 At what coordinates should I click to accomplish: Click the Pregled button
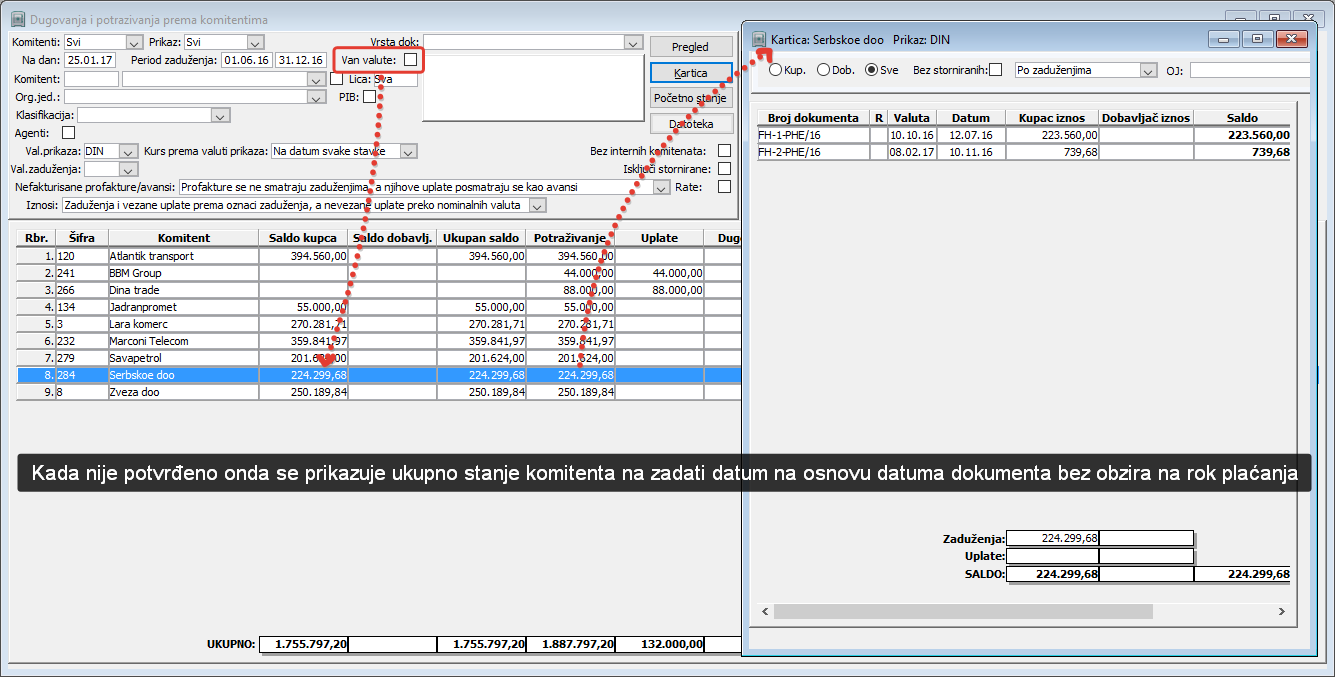point(691,47)
